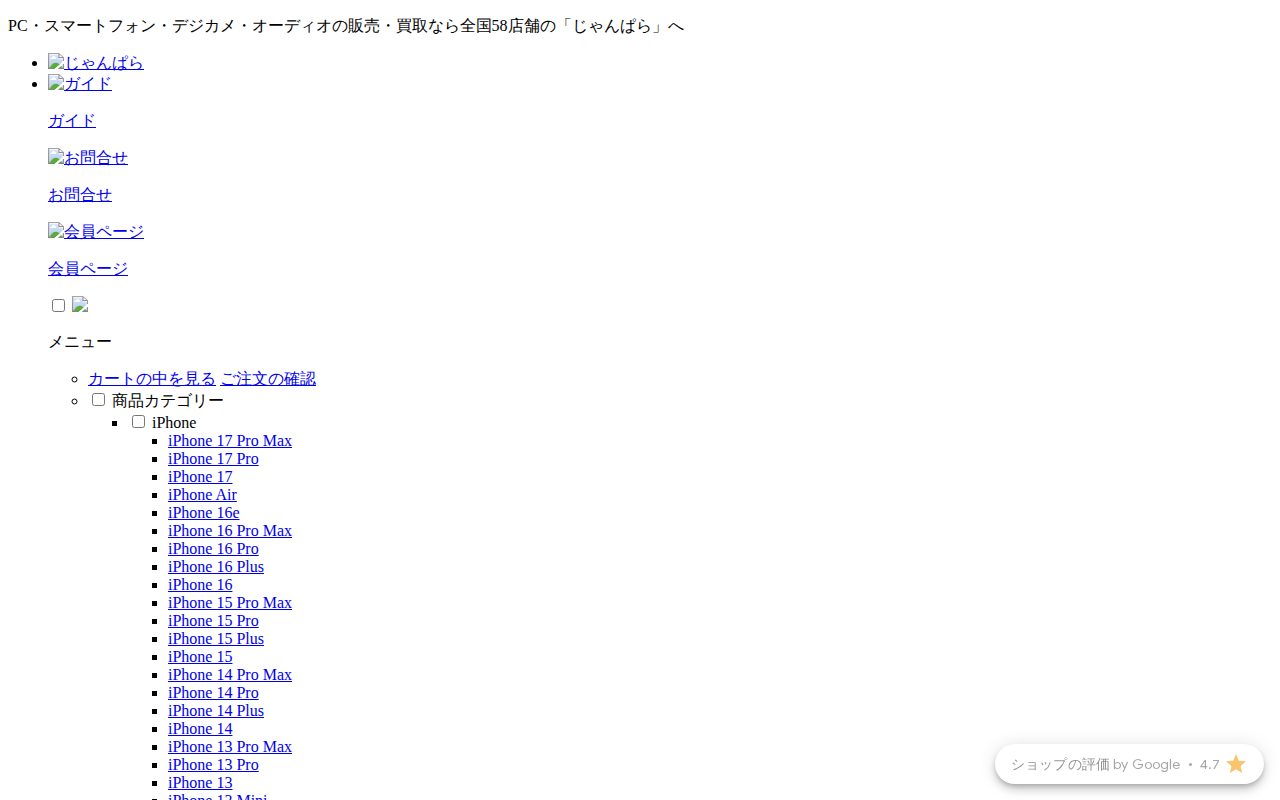Viewport: 1280px width, 800px height.
Task: Select iPhone 17 Pro link
Action: pyautogui.click(x=213, y=459)
